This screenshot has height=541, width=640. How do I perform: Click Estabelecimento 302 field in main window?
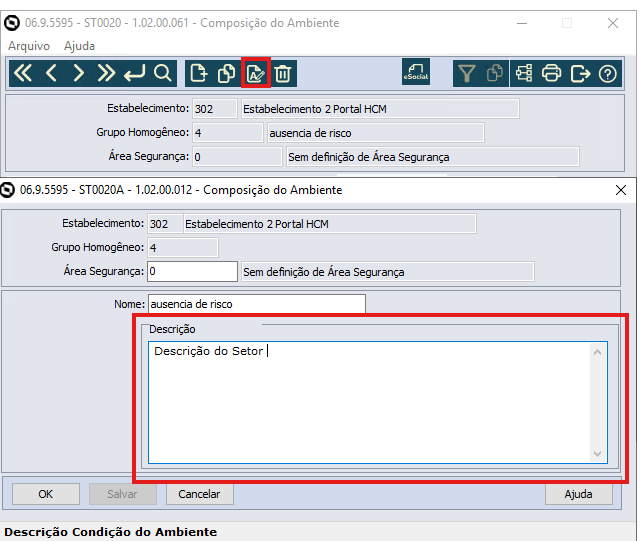[x=215, y=109]
